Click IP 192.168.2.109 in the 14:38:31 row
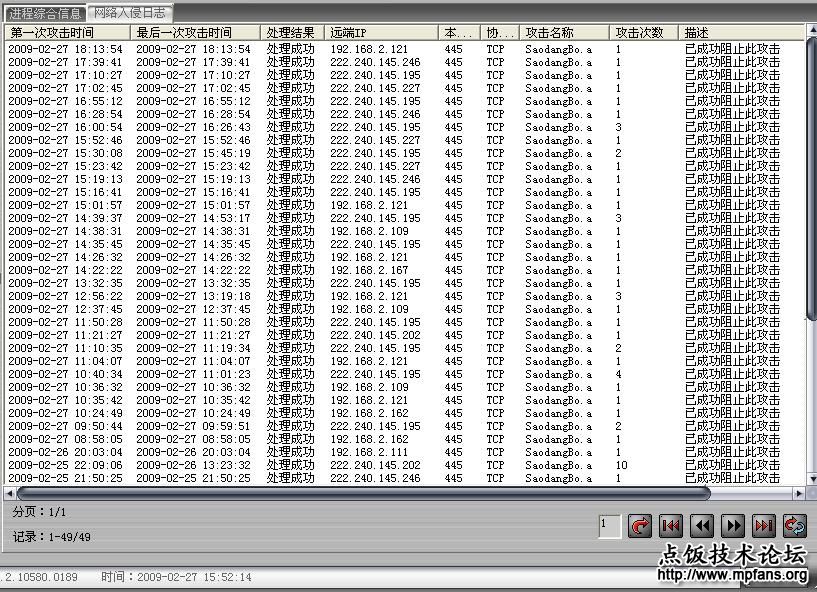 369,231
